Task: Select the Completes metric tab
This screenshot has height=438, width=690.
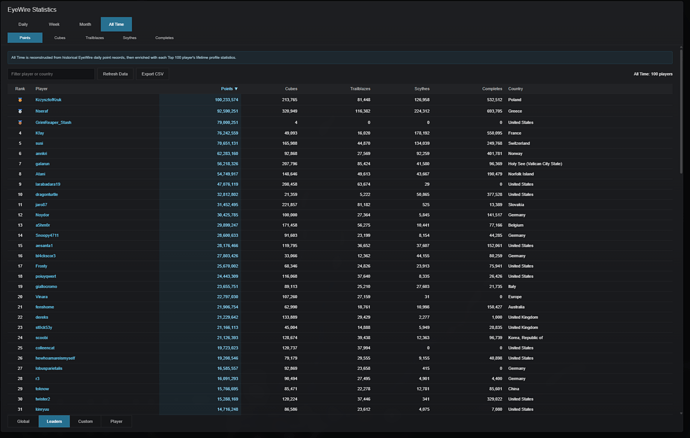Action: click(164, 38)
